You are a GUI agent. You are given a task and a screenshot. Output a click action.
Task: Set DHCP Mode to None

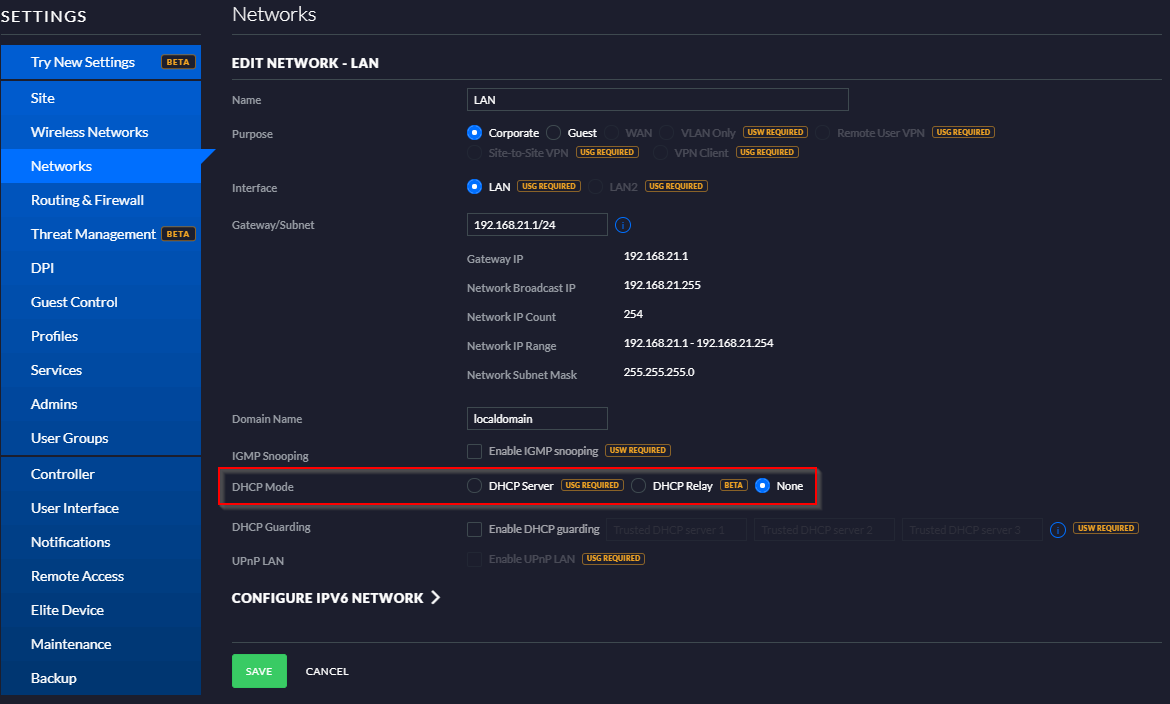pyautogui.click(x=763, y=486)
